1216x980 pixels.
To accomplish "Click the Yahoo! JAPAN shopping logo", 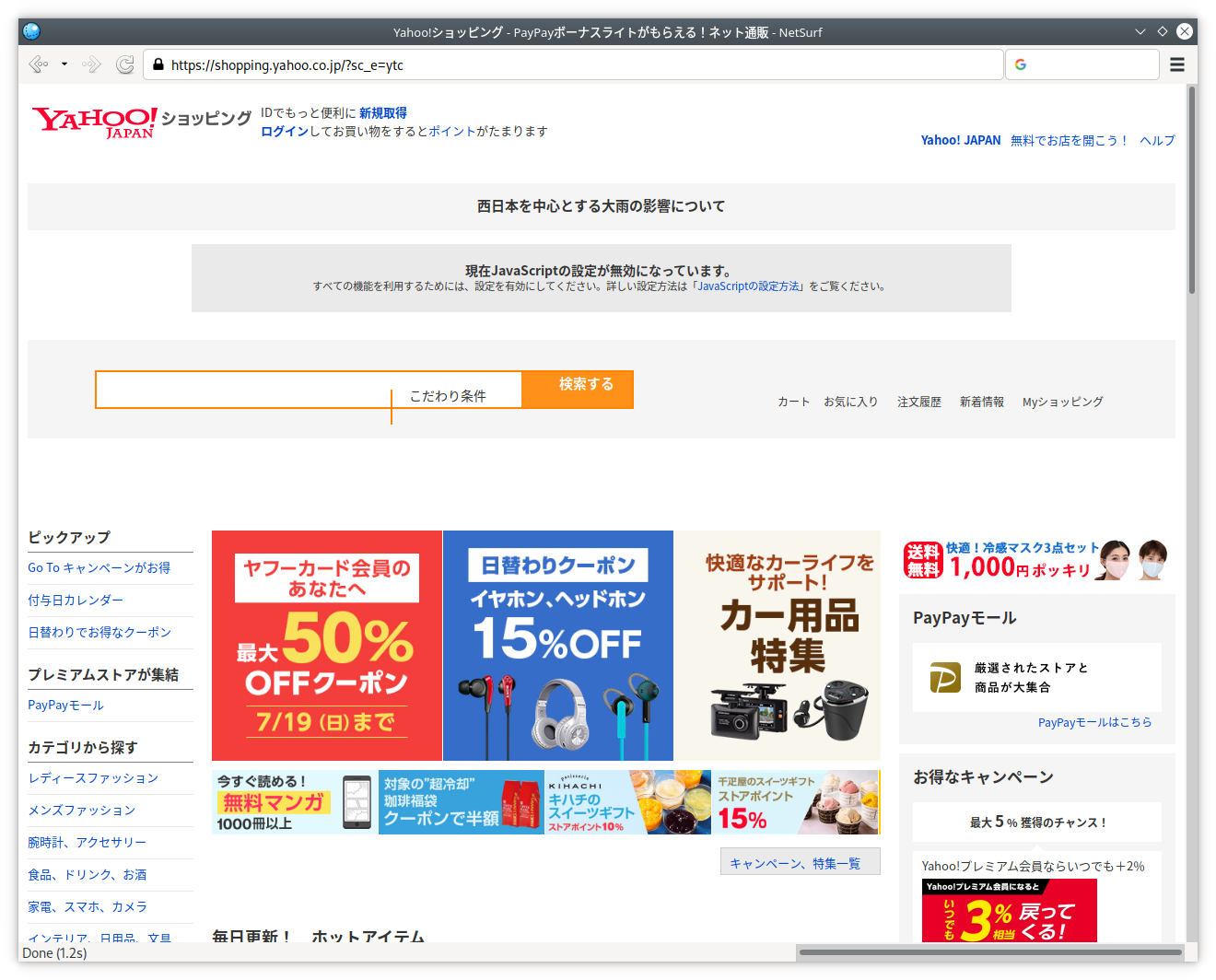I will (141, 122).
